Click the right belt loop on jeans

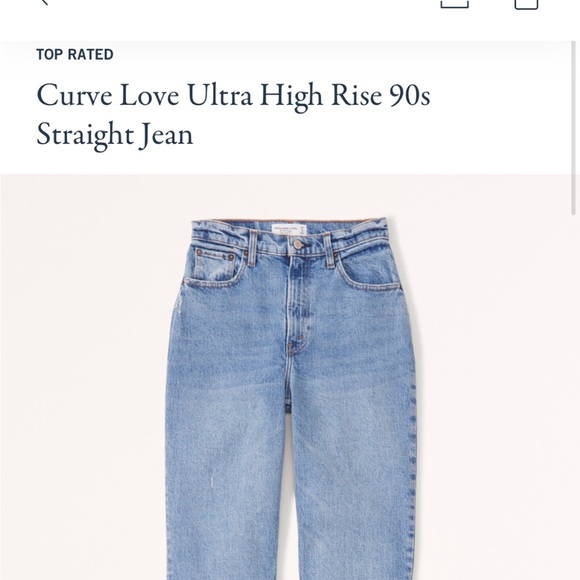330,250
